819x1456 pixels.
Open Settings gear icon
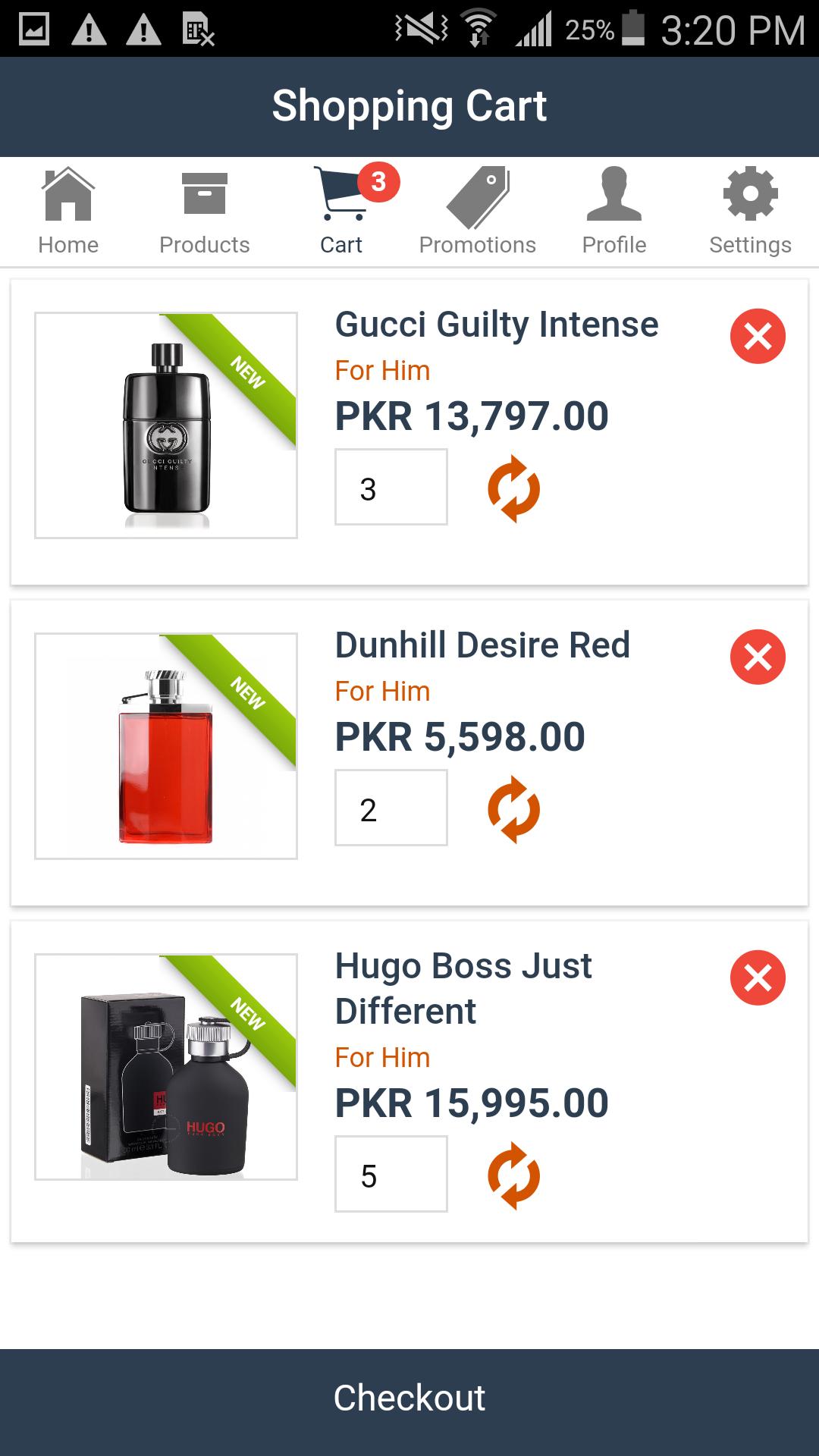(x=751, y=212)
